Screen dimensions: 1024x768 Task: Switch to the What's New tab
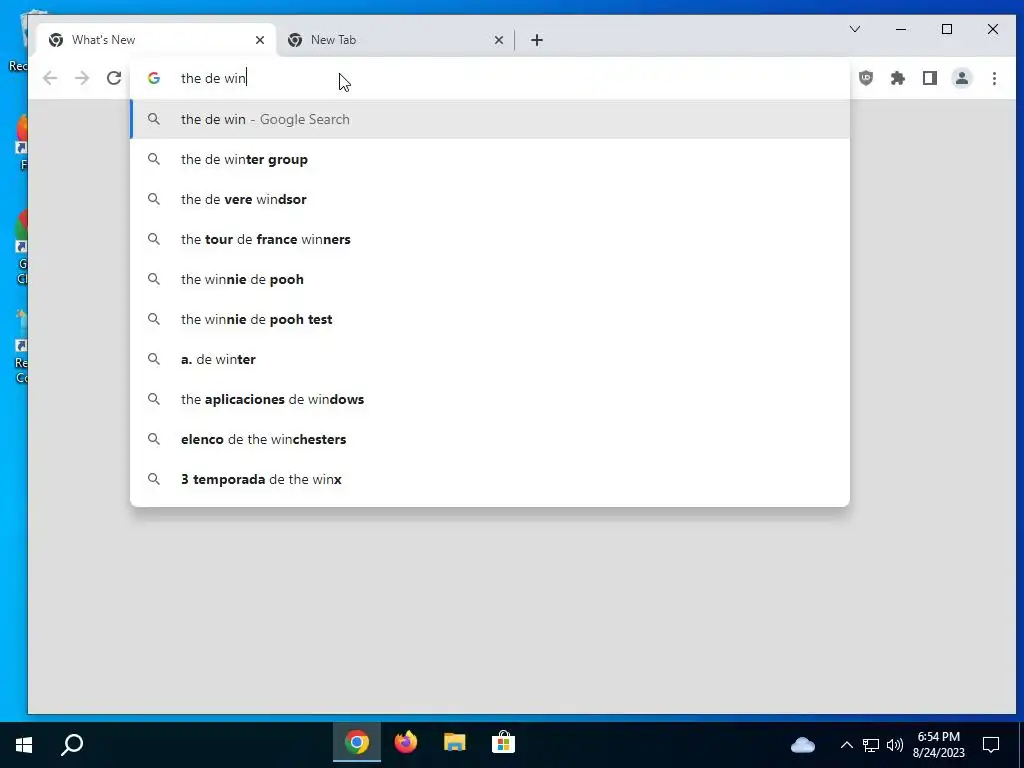click(157, 40)
